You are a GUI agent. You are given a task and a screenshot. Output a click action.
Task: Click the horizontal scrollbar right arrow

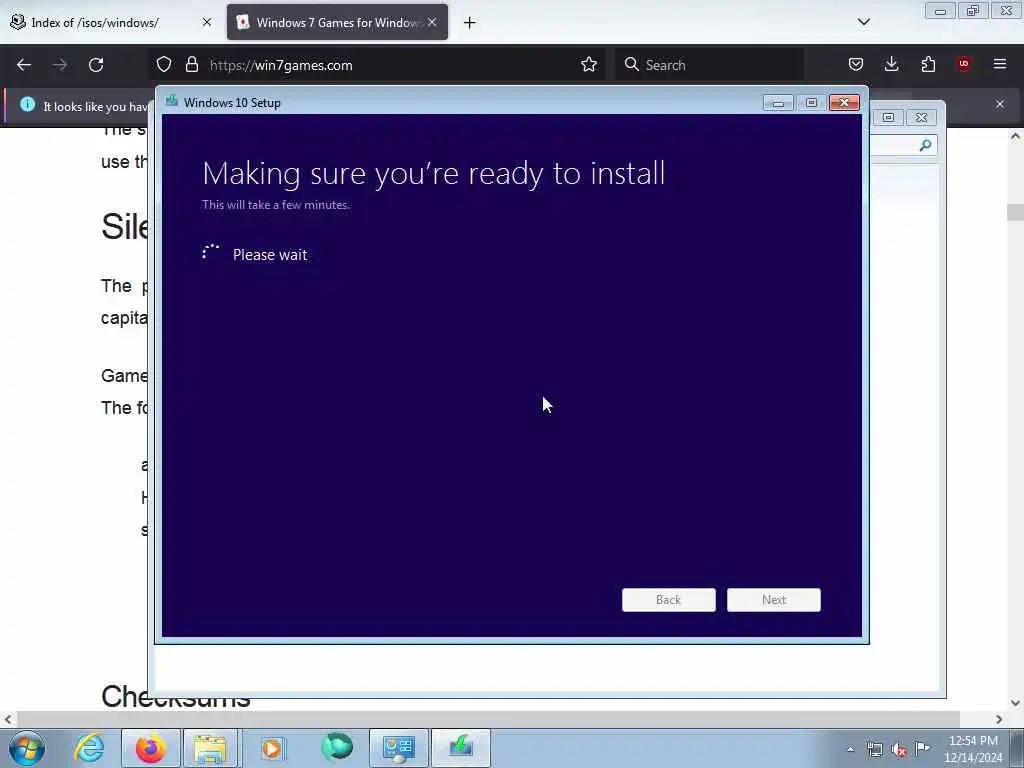pos(999,719)
